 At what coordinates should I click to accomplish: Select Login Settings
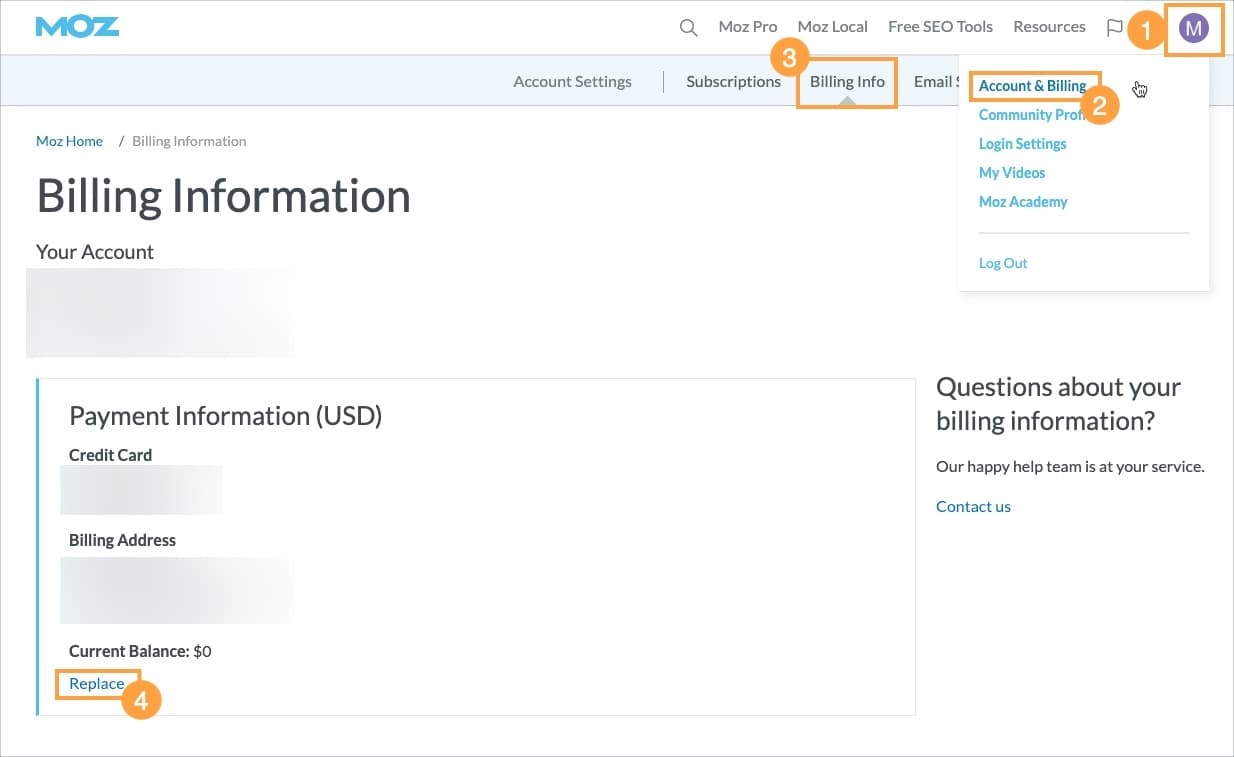click(x=1022, y=143)
